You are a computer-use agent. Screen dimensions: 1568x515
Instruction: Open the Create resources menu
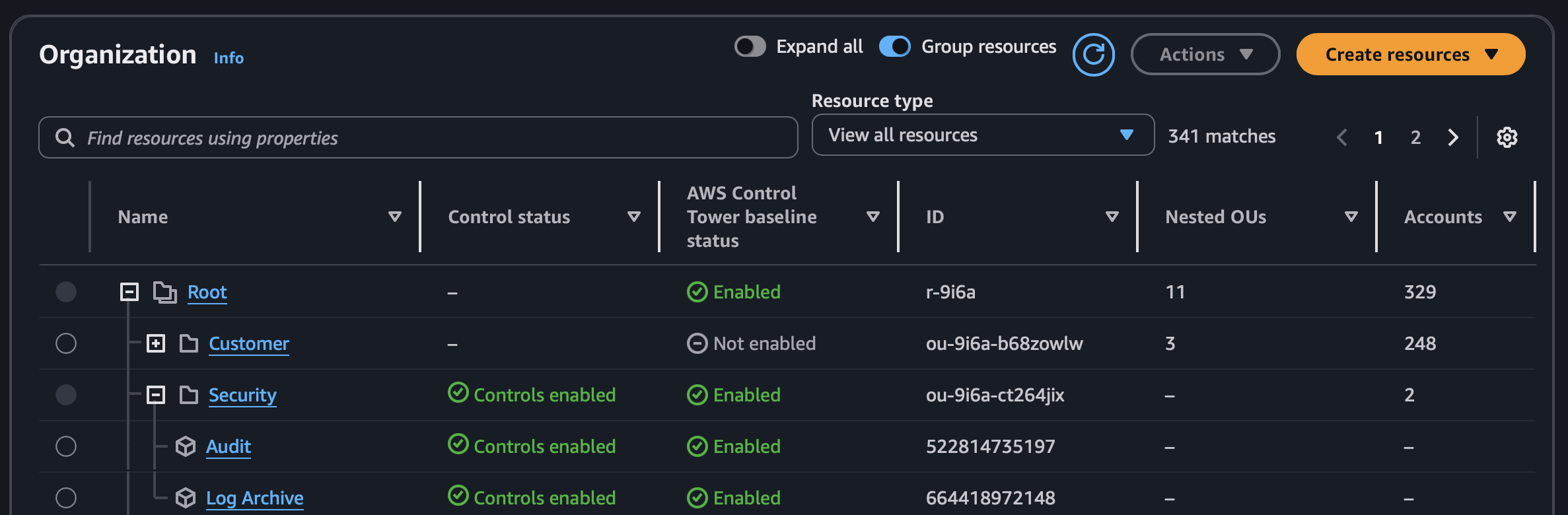coord(1410,55)
